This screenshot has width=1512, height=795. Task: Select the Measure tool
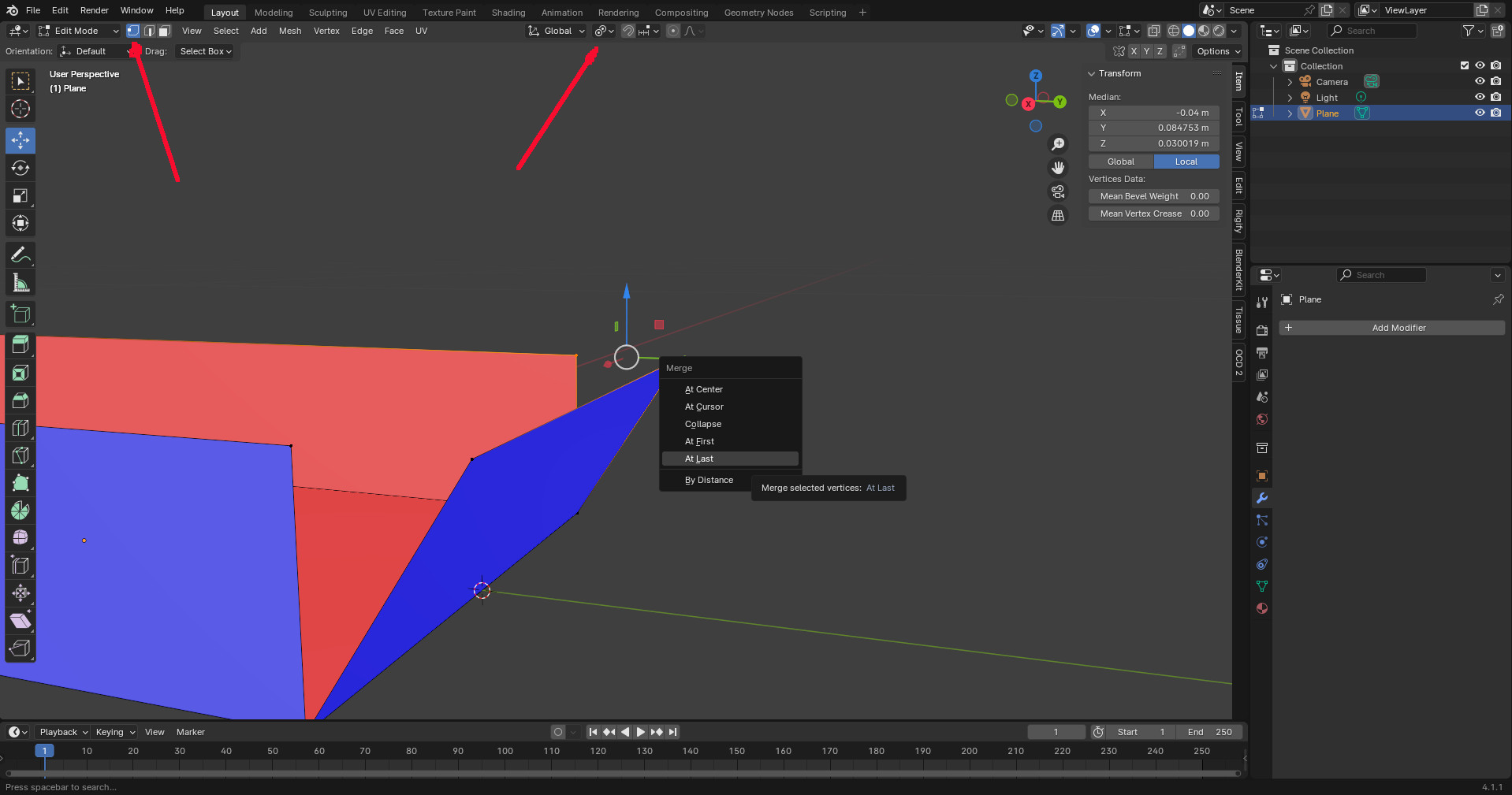(20, 283)
